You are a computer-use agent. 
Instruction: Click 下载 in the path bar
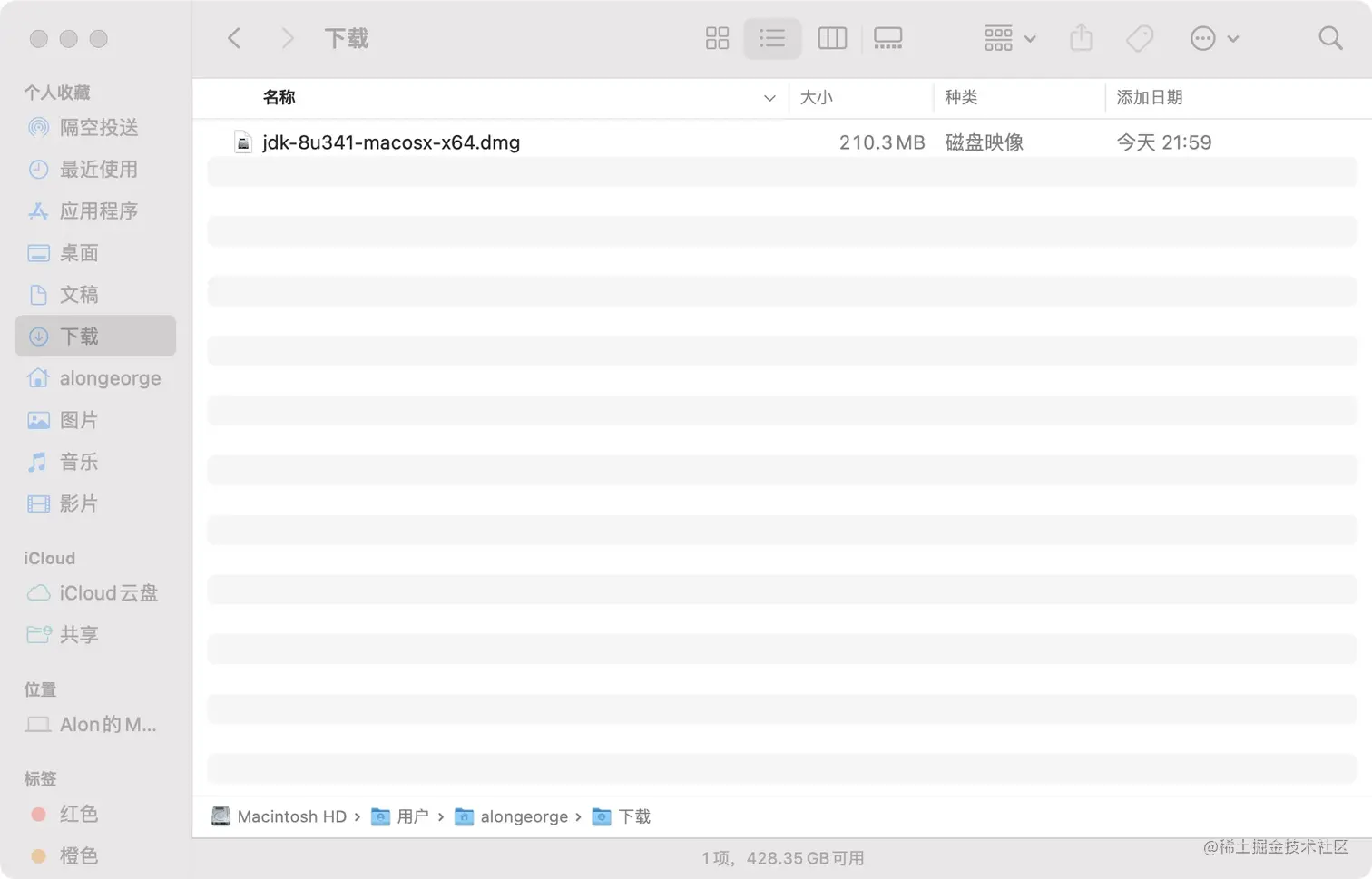(622, 816)
